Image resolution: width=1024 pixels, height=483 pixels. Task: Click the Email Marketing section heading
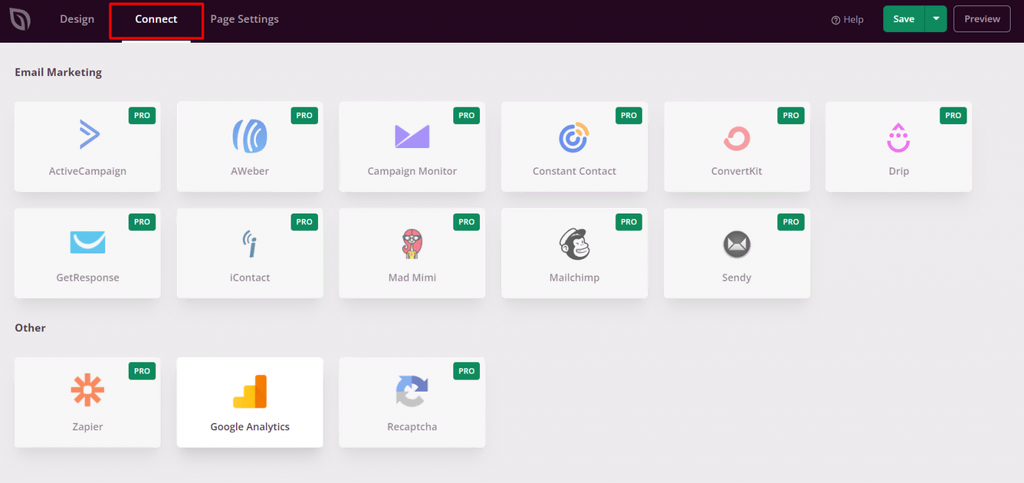[x=58, y=72]
